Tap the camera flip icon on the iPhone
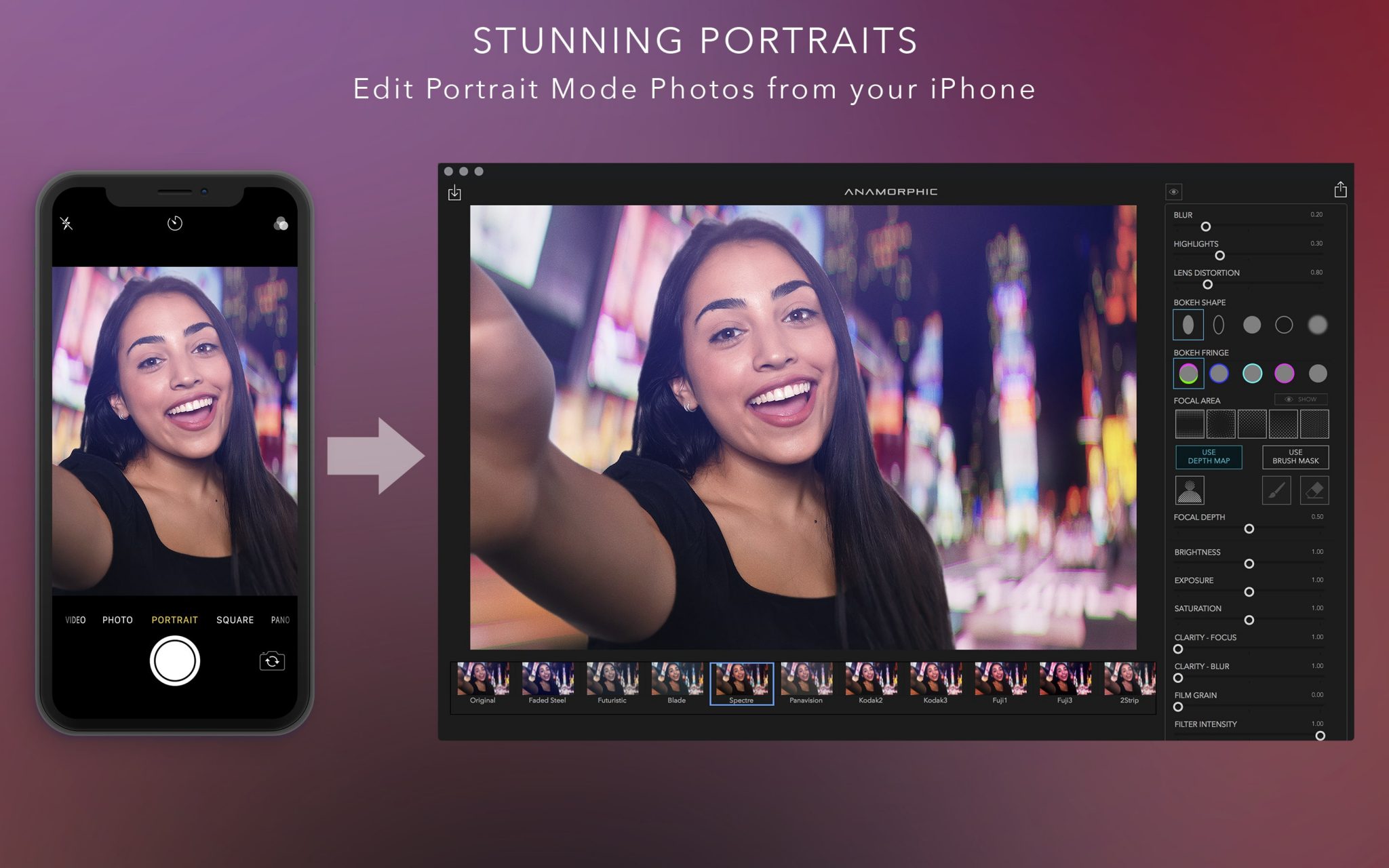 pos(271,660)
